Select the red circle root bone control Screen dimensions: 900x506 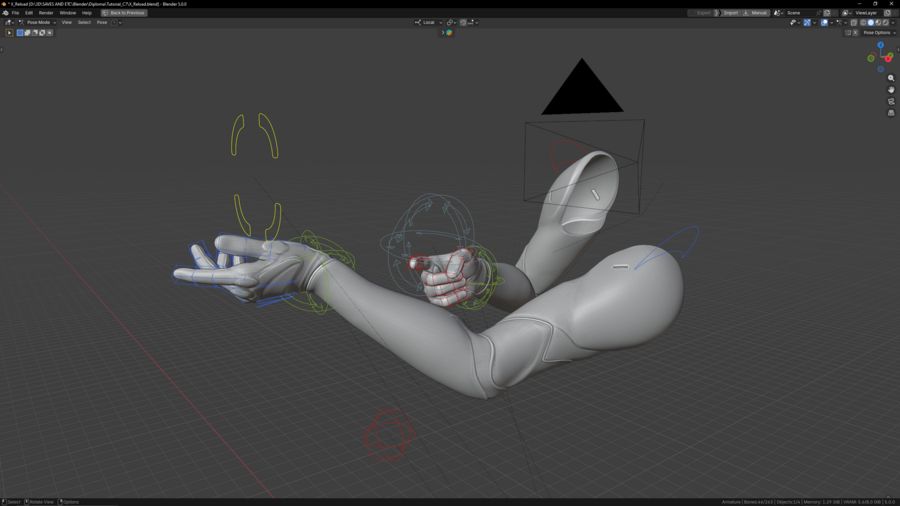point(389,435)
